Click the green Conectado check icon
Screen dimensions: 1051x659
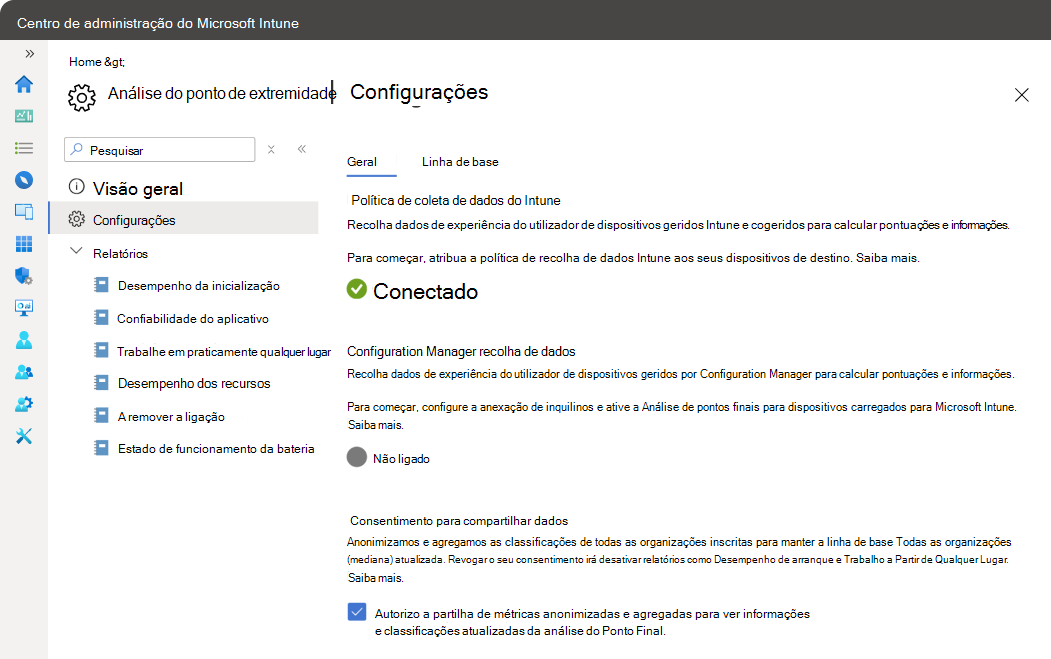coord(357,289)
